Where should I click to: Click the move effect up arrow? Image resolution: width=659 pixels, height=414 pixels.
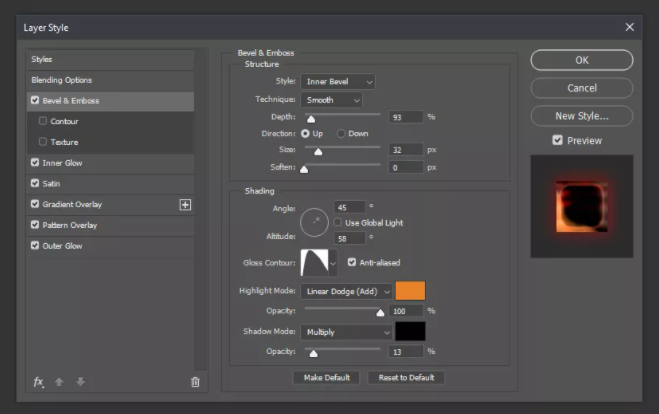(59, 382)
